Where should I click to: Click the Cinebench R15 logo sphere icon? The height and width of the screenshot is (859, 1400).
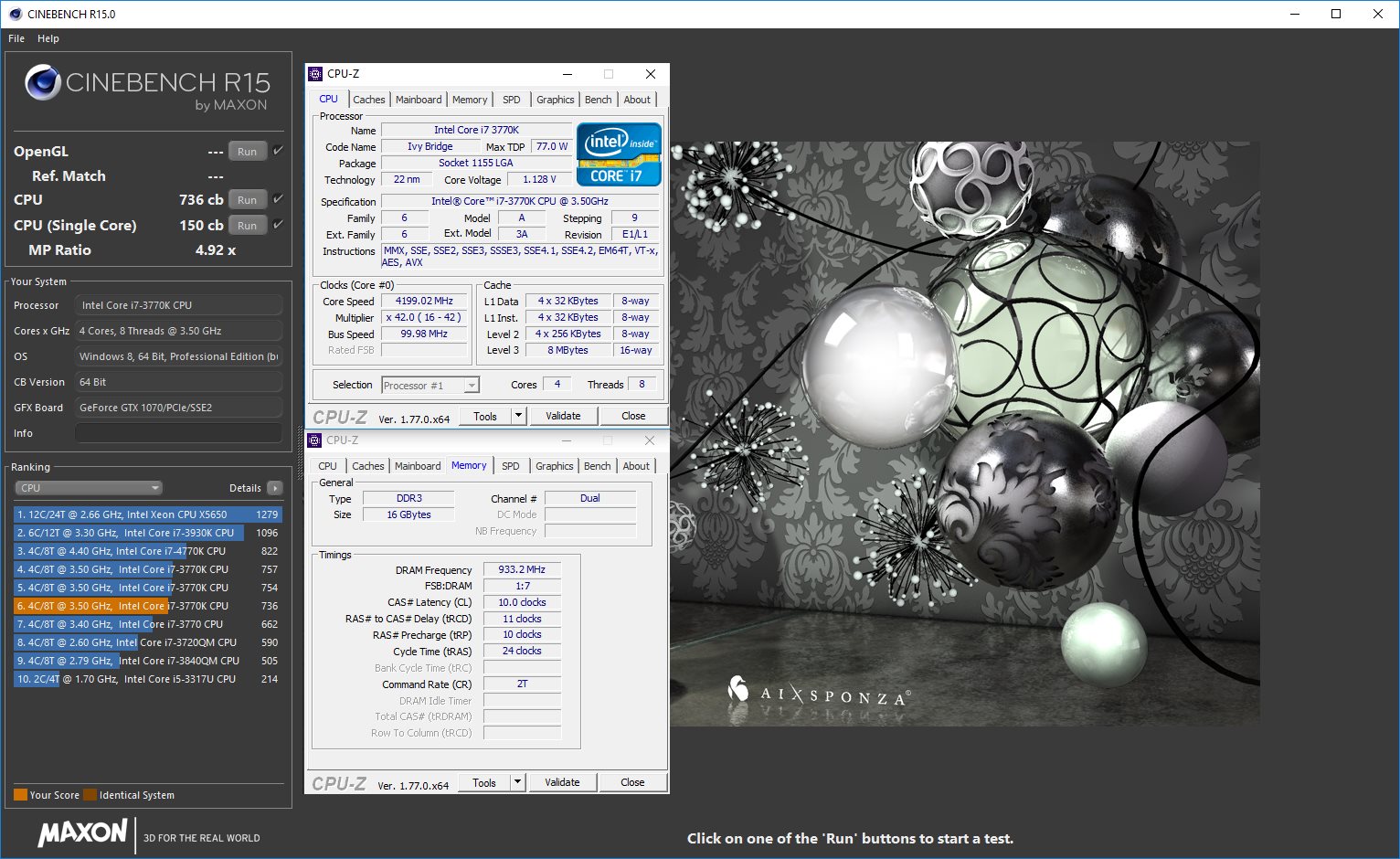click(43, 83)
